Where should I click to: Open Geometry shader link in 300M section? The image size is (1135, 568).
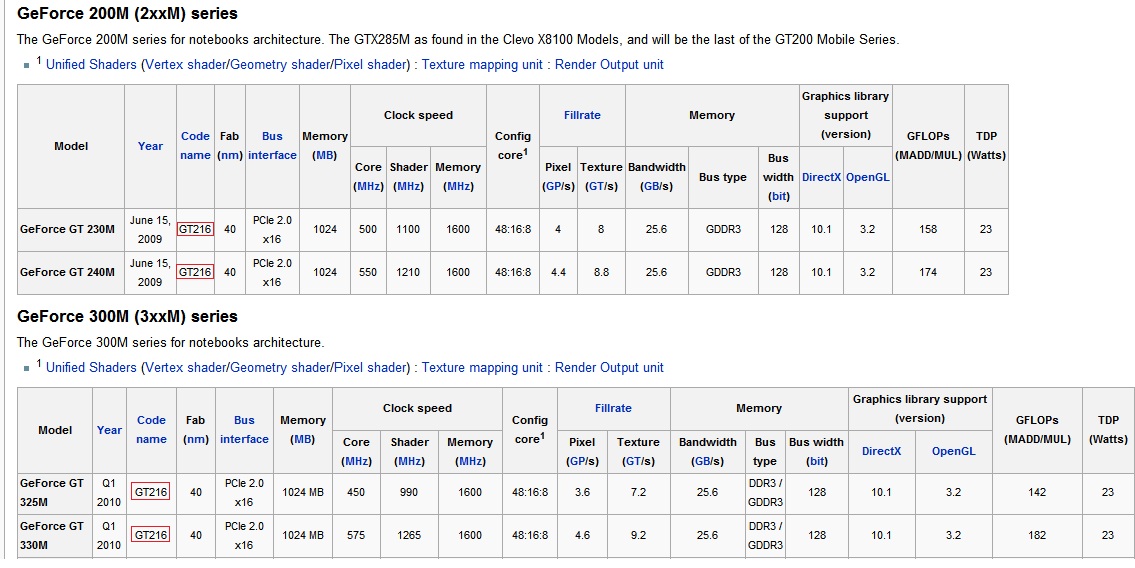[x=280, y=368]
